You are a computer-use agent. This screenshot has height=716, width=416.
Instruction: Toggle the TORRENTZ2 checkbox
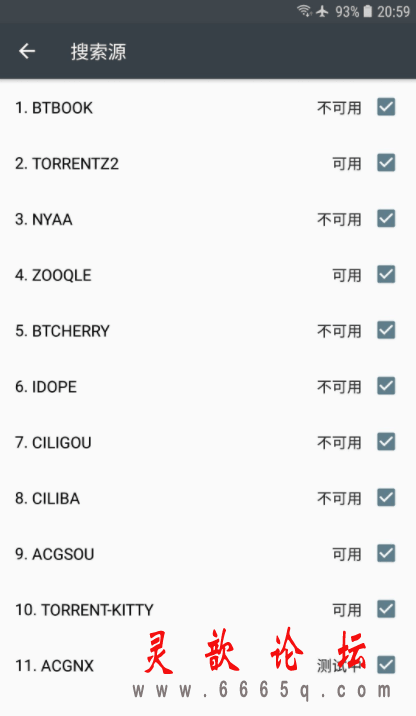pos(386,163)
